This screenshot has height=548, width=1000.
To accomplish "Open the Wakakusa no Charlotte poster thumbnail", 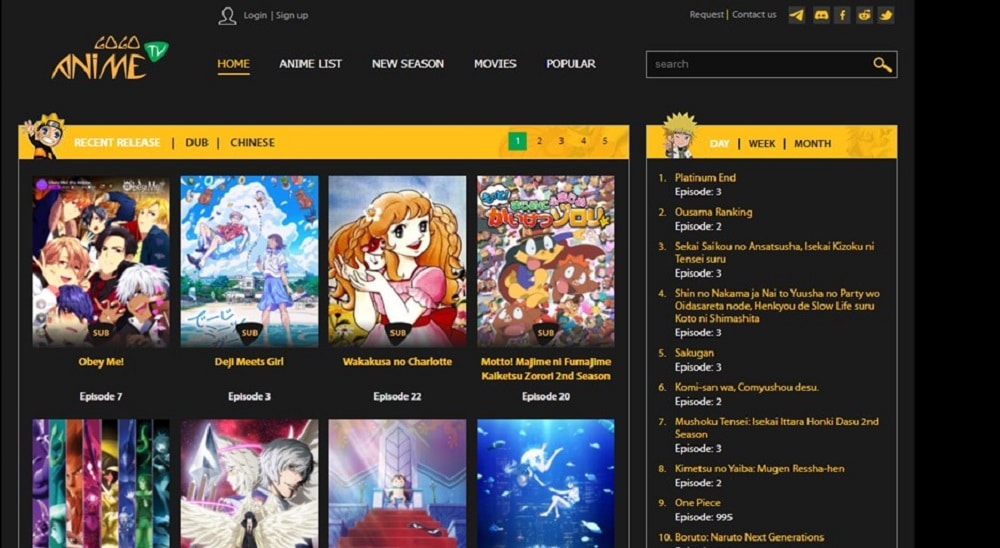I will [397, 262].
